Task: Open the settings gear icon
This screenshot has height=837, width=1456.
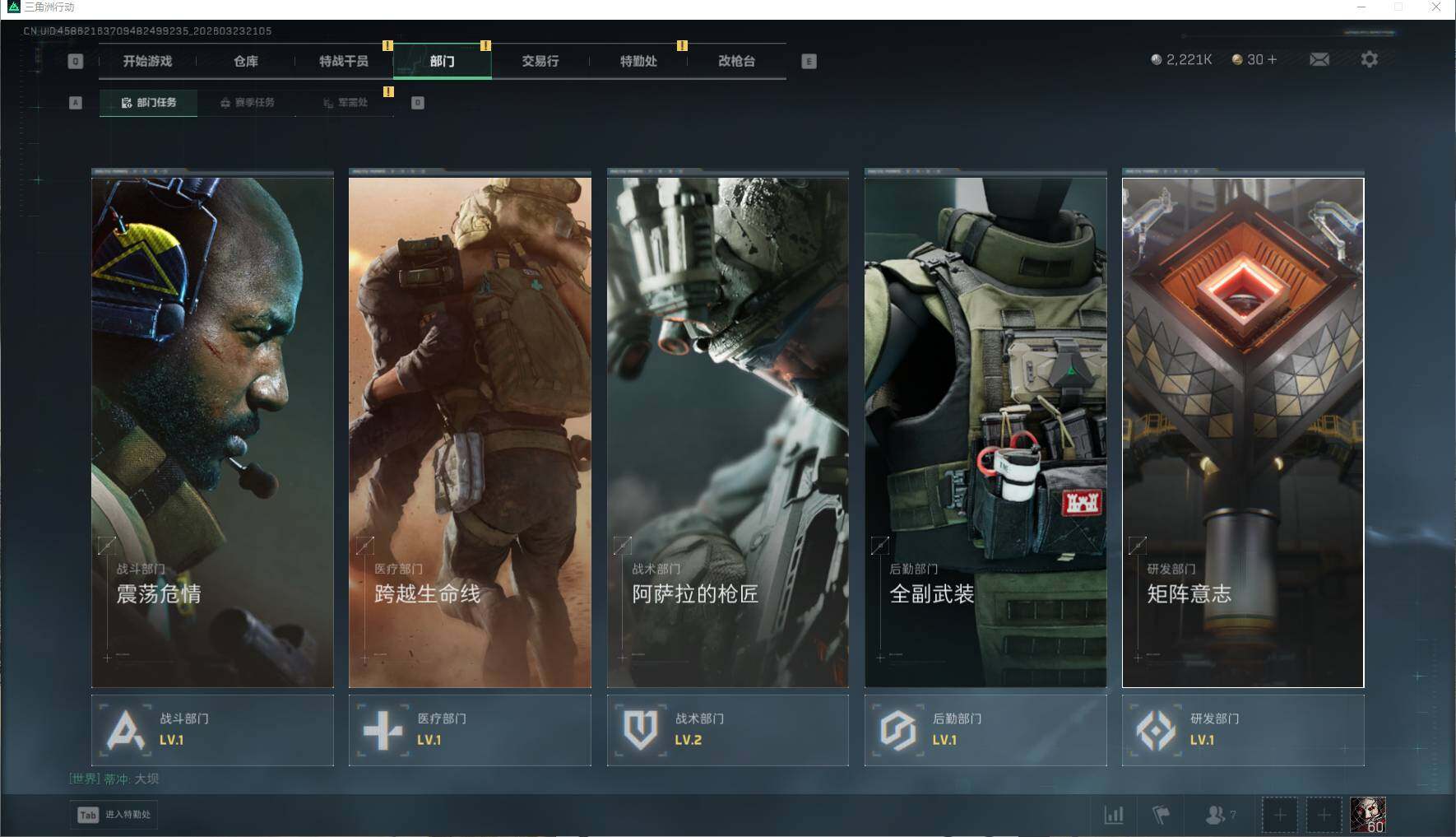Action: click(1369, 59)
